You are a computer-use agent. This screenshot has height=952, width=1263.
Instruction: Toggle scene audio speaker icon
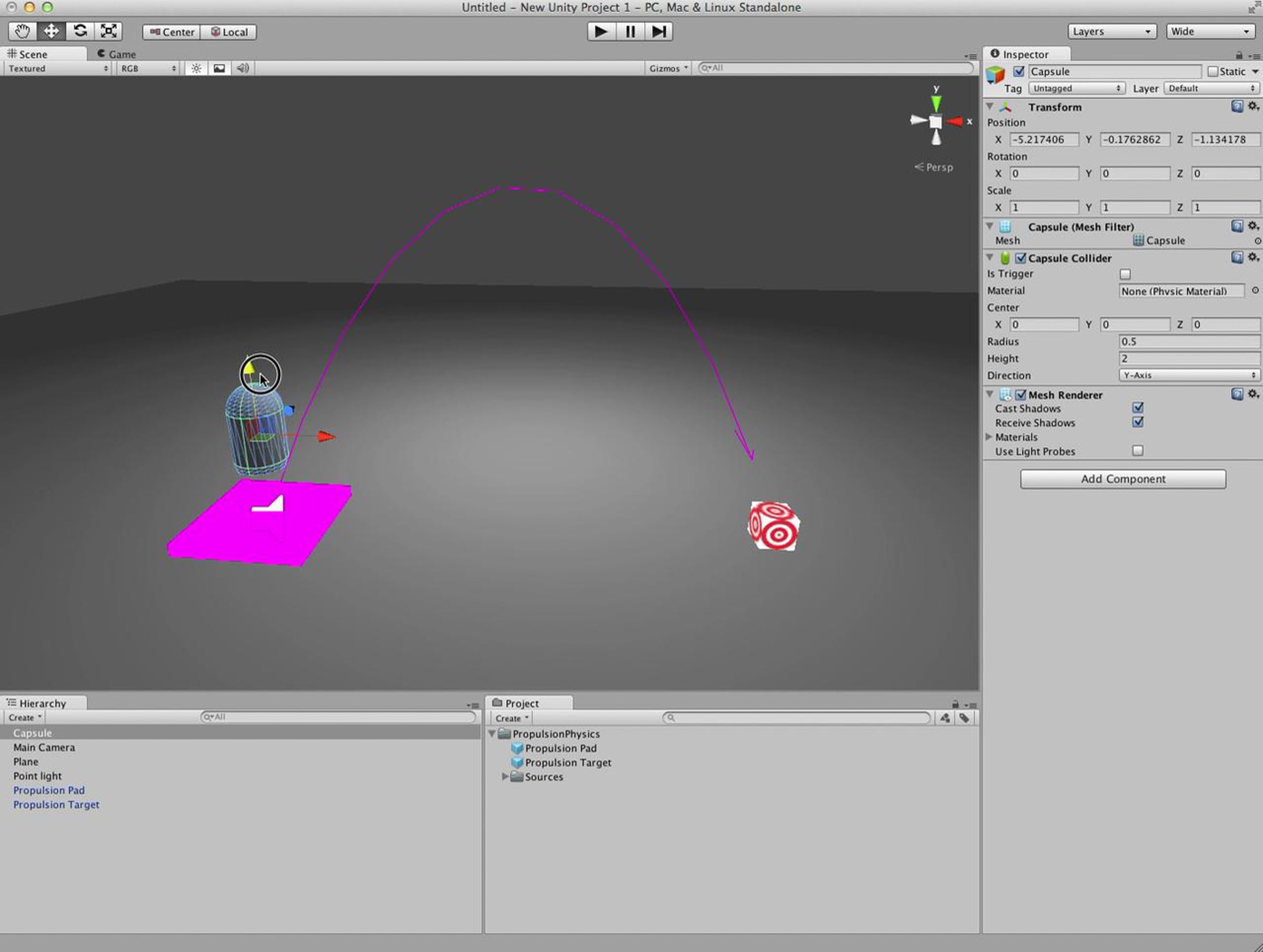[x=243, y=68]
